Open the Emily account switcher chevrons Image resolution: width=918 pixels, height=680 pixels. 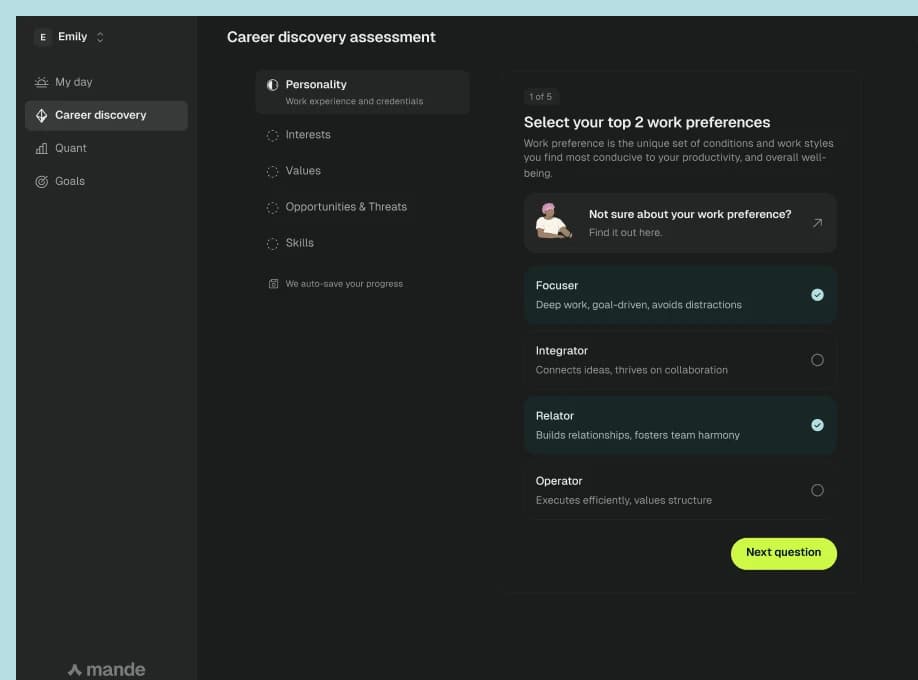click(x=100, y=37)
